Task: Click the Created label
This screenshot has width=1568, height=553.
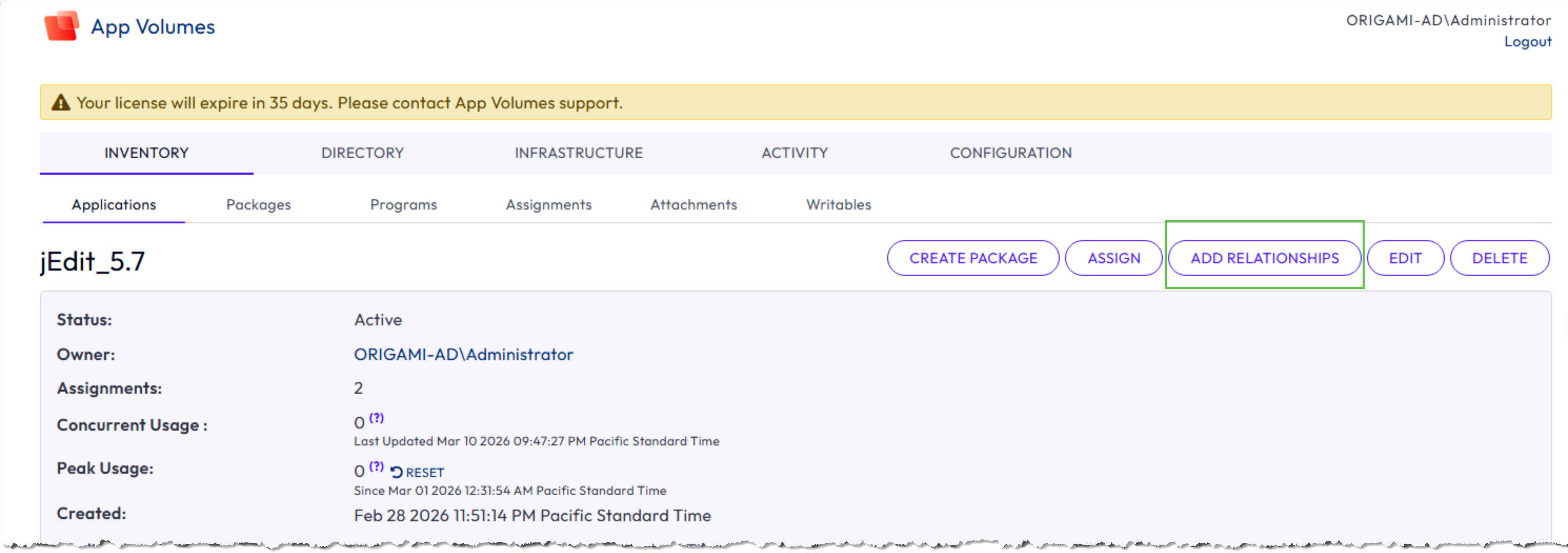Action: [91, 513]
